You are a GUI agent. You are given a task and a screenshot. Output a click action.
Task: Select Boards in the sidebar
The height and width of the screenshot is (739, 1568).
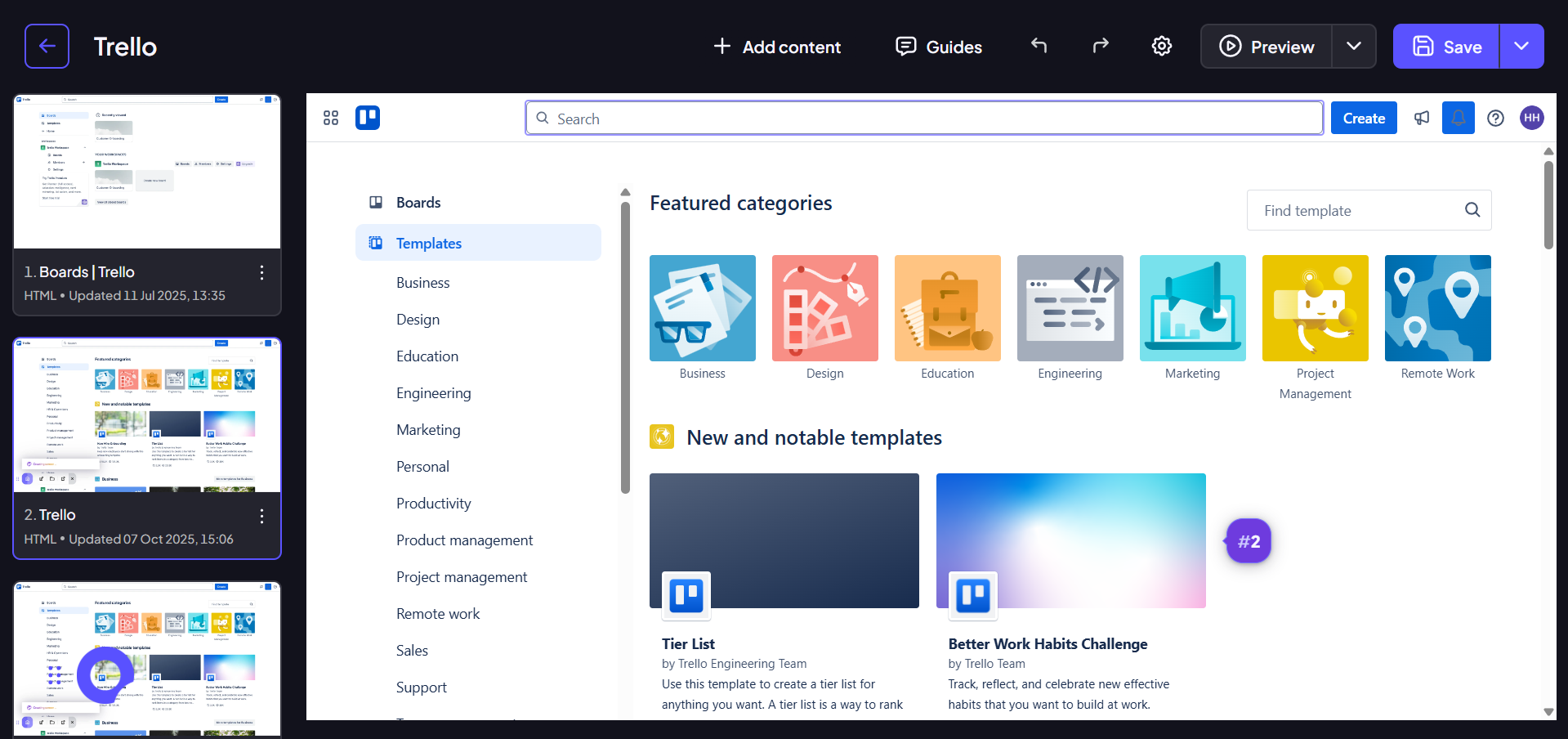tap(478, 202)
